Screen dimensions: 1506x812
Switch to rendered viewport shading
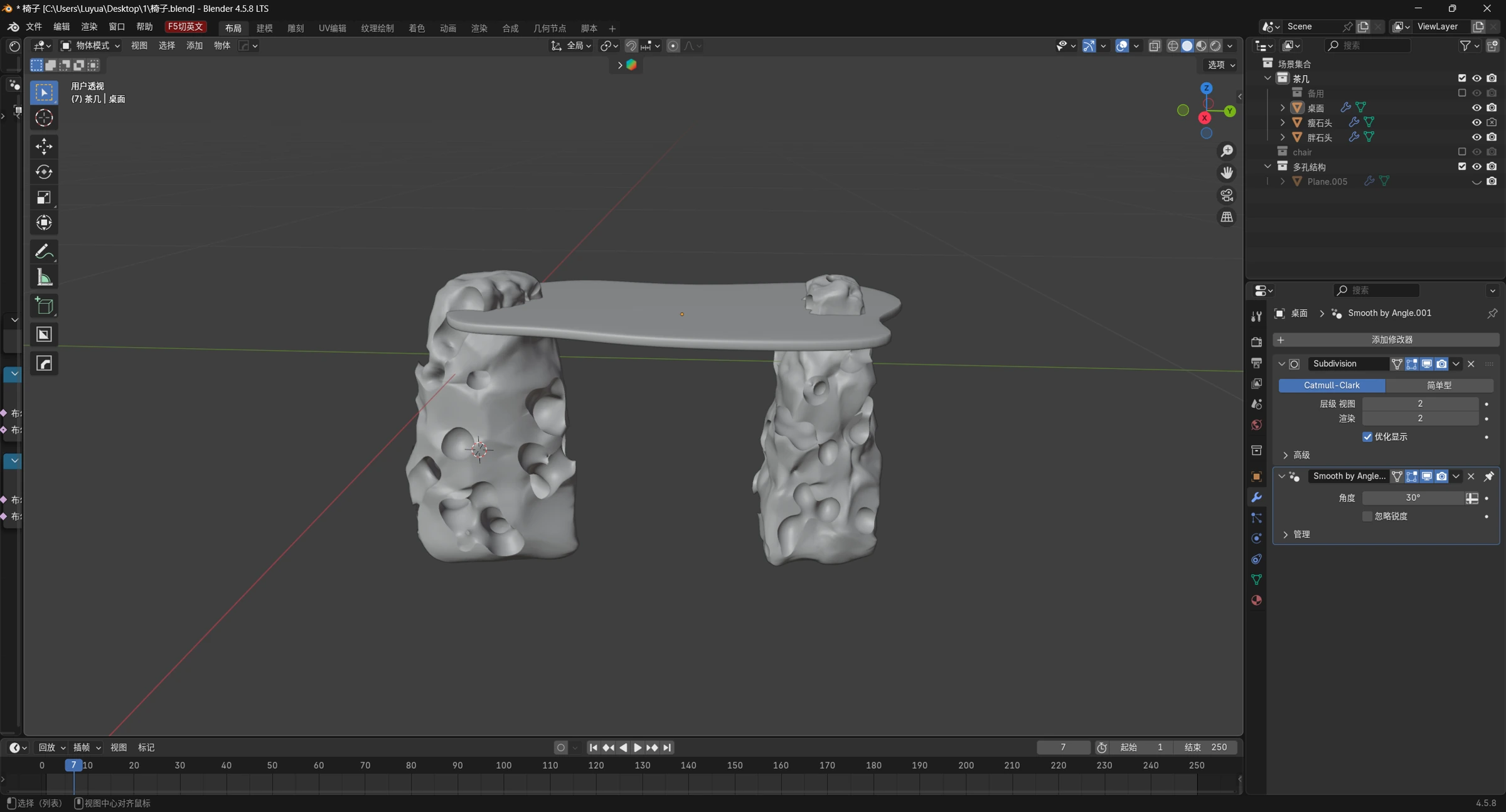pyautogui.click(x=1216, y=46)
